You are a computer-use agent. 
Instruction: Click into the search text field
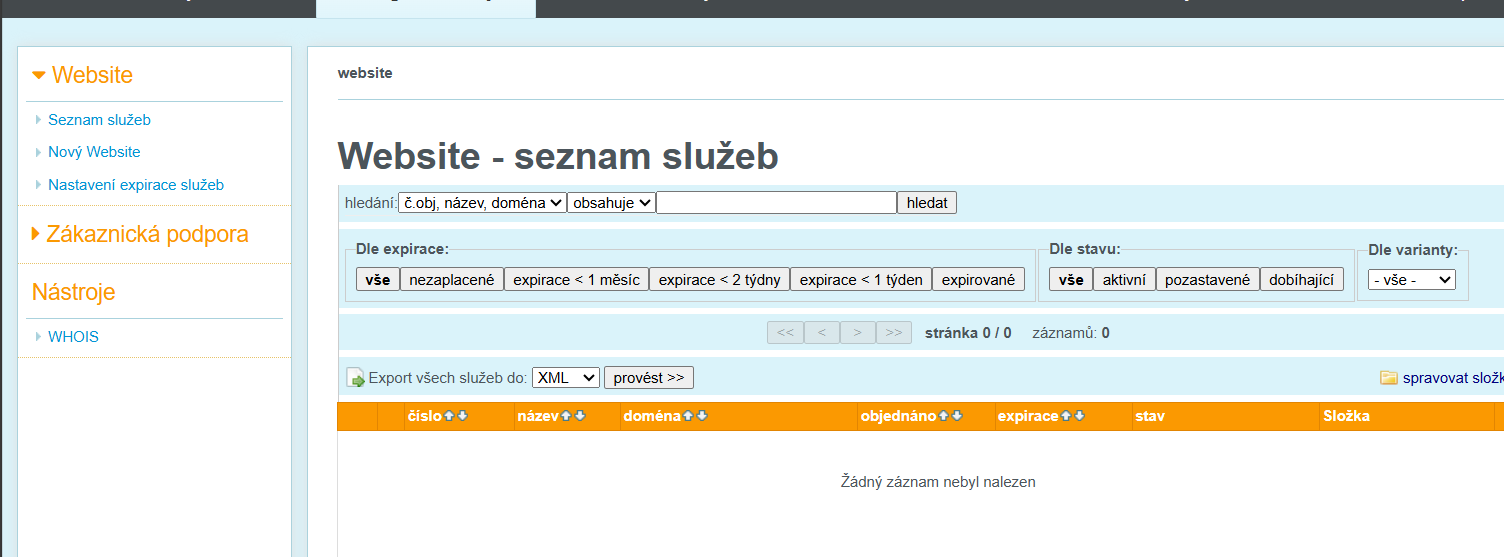point(776,203)
